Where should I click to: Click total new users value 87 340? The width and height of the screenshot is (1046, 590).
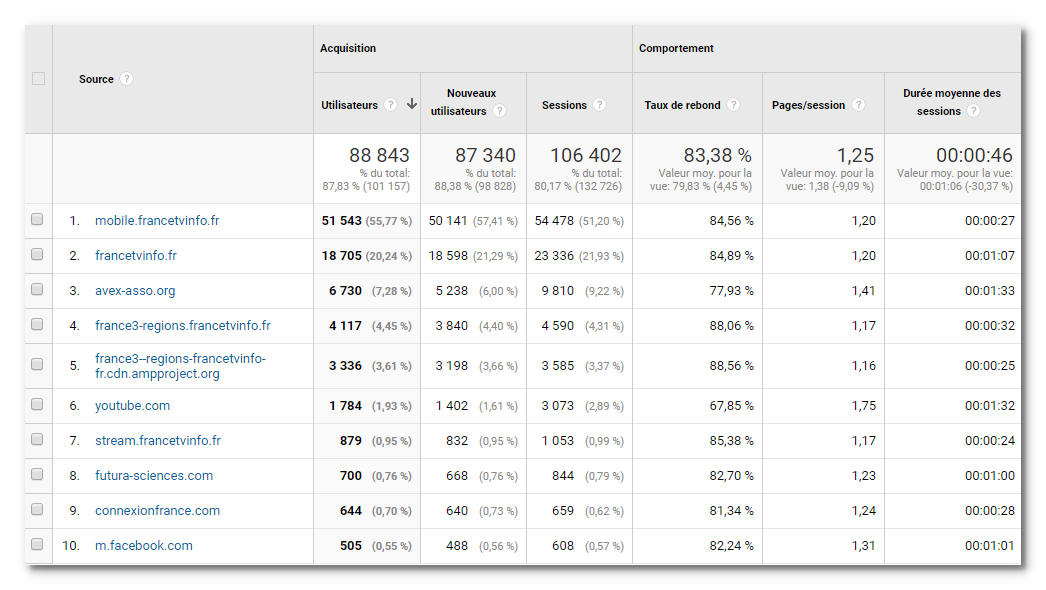pos(485,155)
